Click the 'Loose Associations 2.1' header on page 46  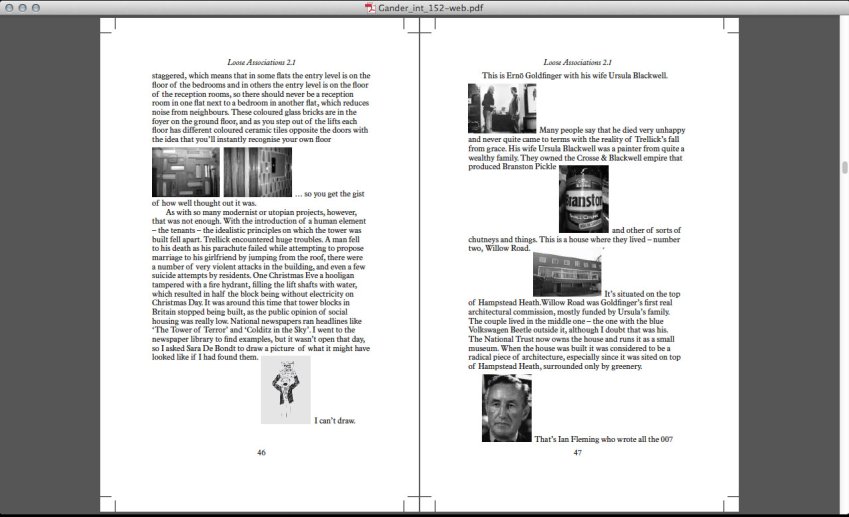pyautogui.click(x=262, y=62)
